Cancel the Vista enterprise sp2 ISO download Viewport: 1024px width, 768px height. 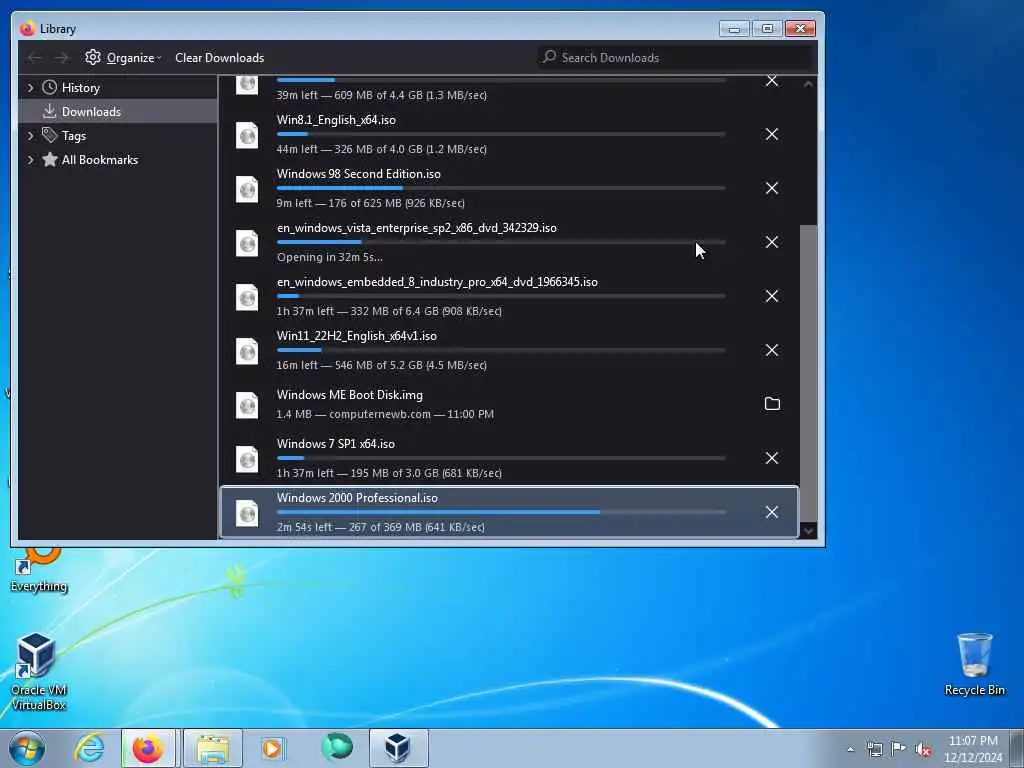(x=771, y=242)
